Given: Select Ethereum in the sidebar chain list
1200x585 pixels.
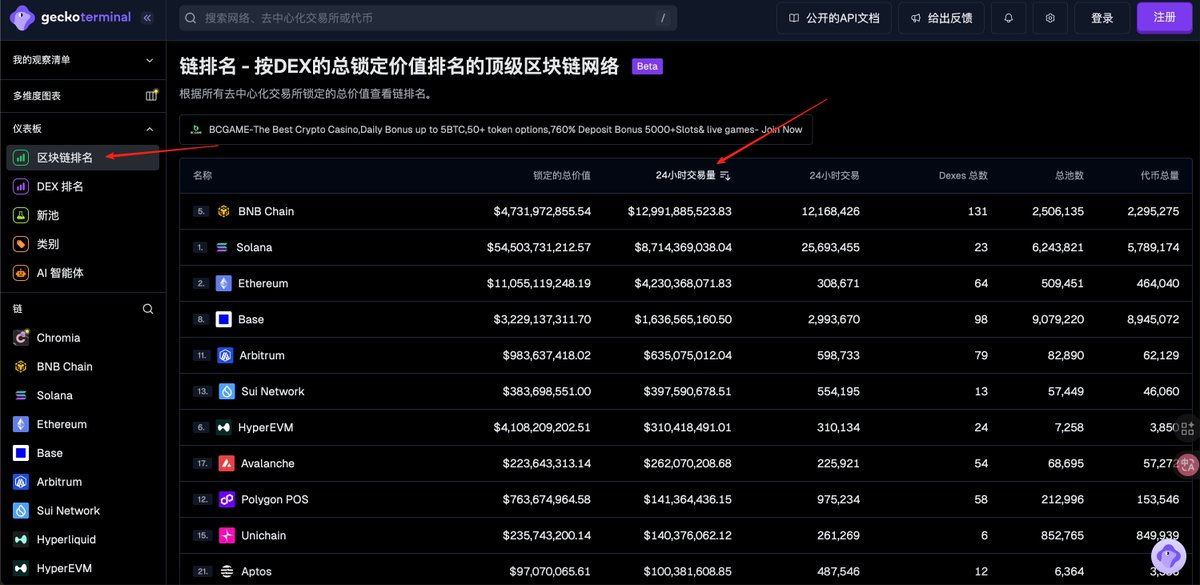Looking at the screenshot, I should pos(83,424).
